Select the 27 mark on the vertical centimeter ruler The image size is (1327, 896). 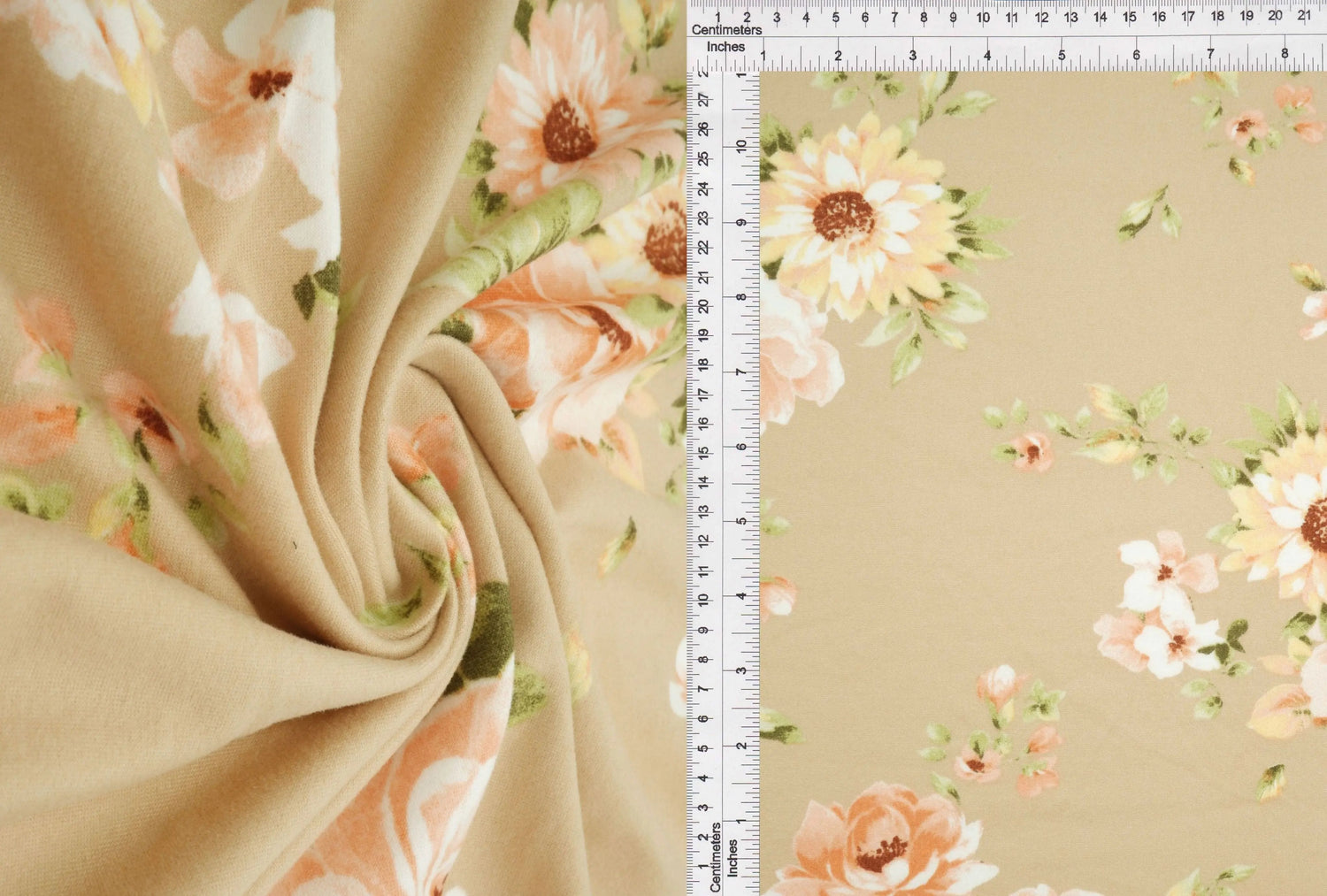[x=702, y=102]
